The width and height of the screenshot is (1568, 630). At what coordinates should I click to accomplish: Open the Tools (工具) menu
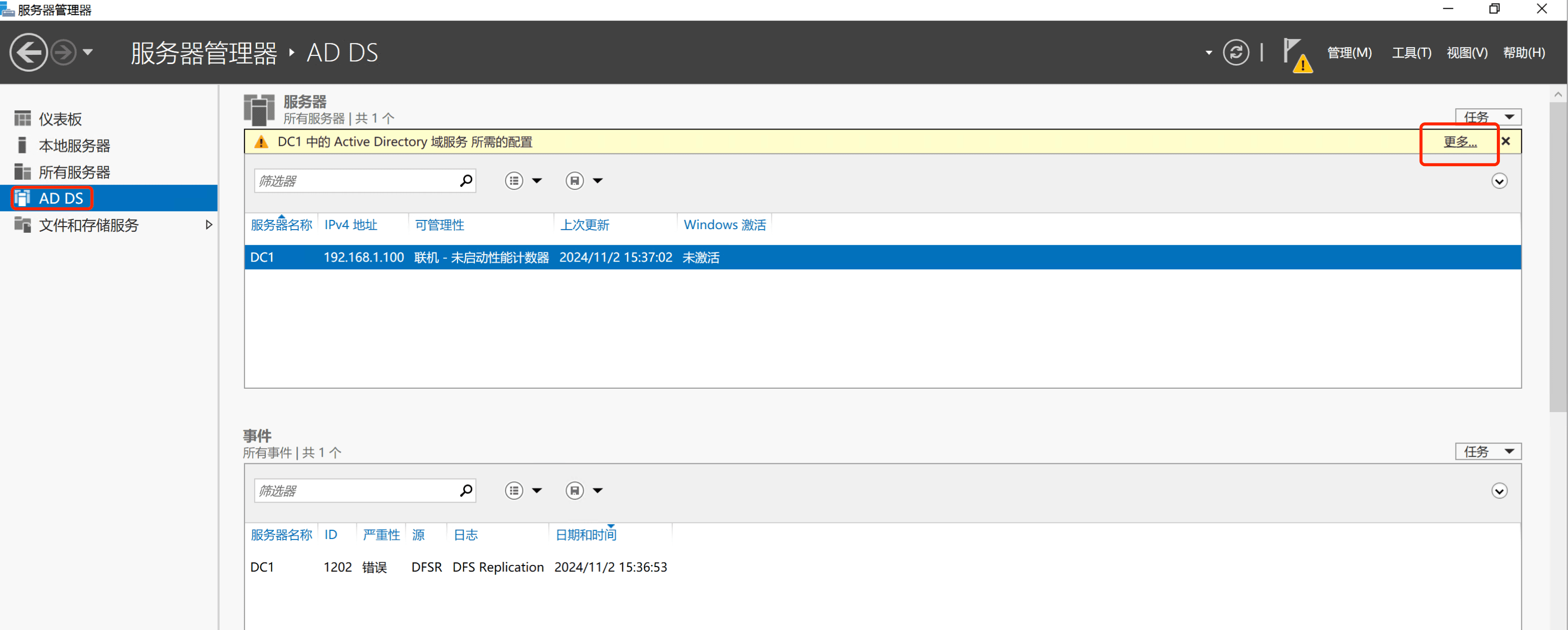click(x=1411, y=53)
